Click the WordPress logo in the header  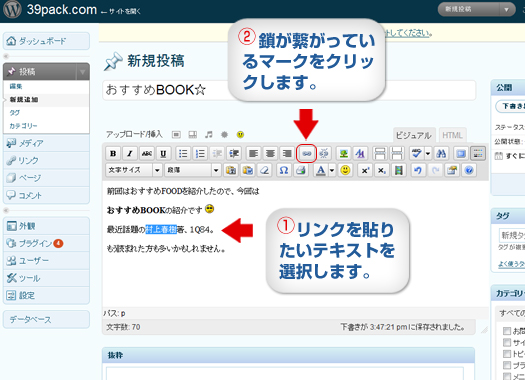click(x=12, y=9)
